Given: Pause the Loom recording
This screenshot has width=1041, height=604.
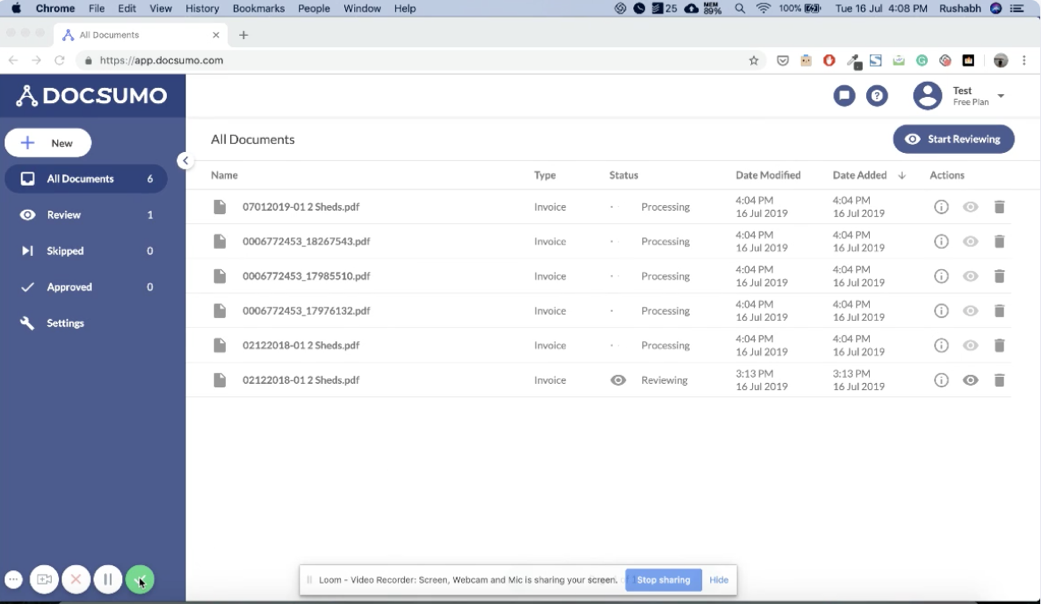Looking at the screenshot, I should (108, 579).
